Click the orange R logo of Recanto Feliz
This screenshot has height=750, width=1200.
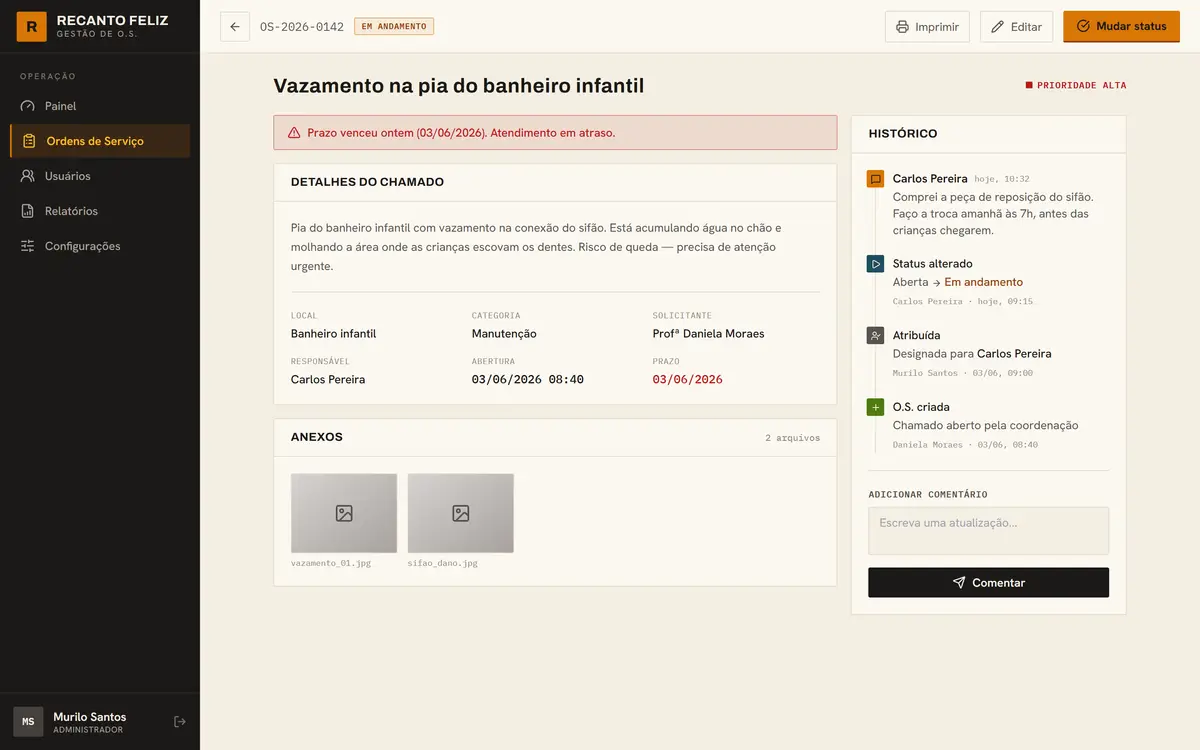click(31, 26)
